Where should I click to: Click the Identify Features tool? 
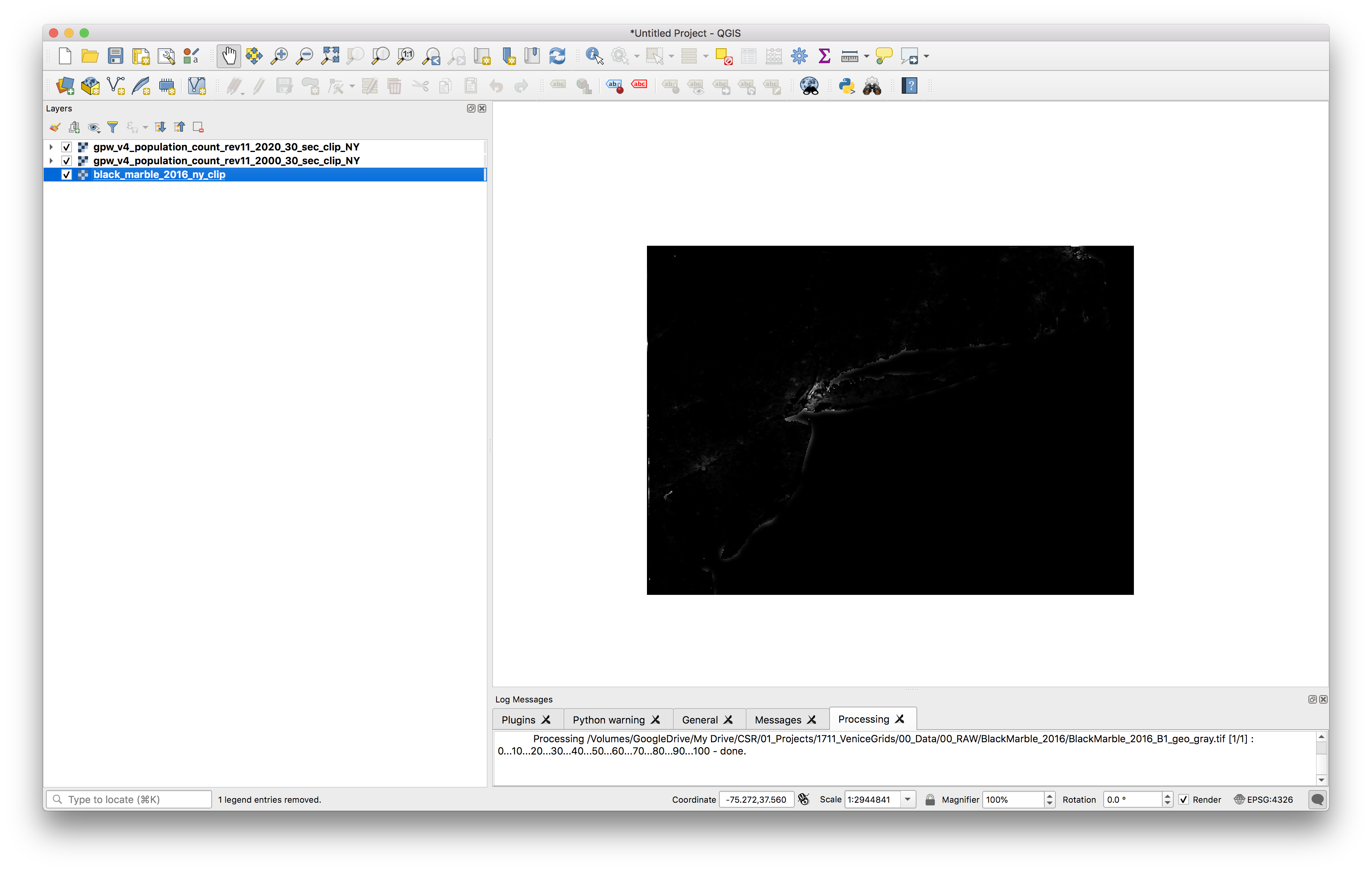[x=594, y=56]
